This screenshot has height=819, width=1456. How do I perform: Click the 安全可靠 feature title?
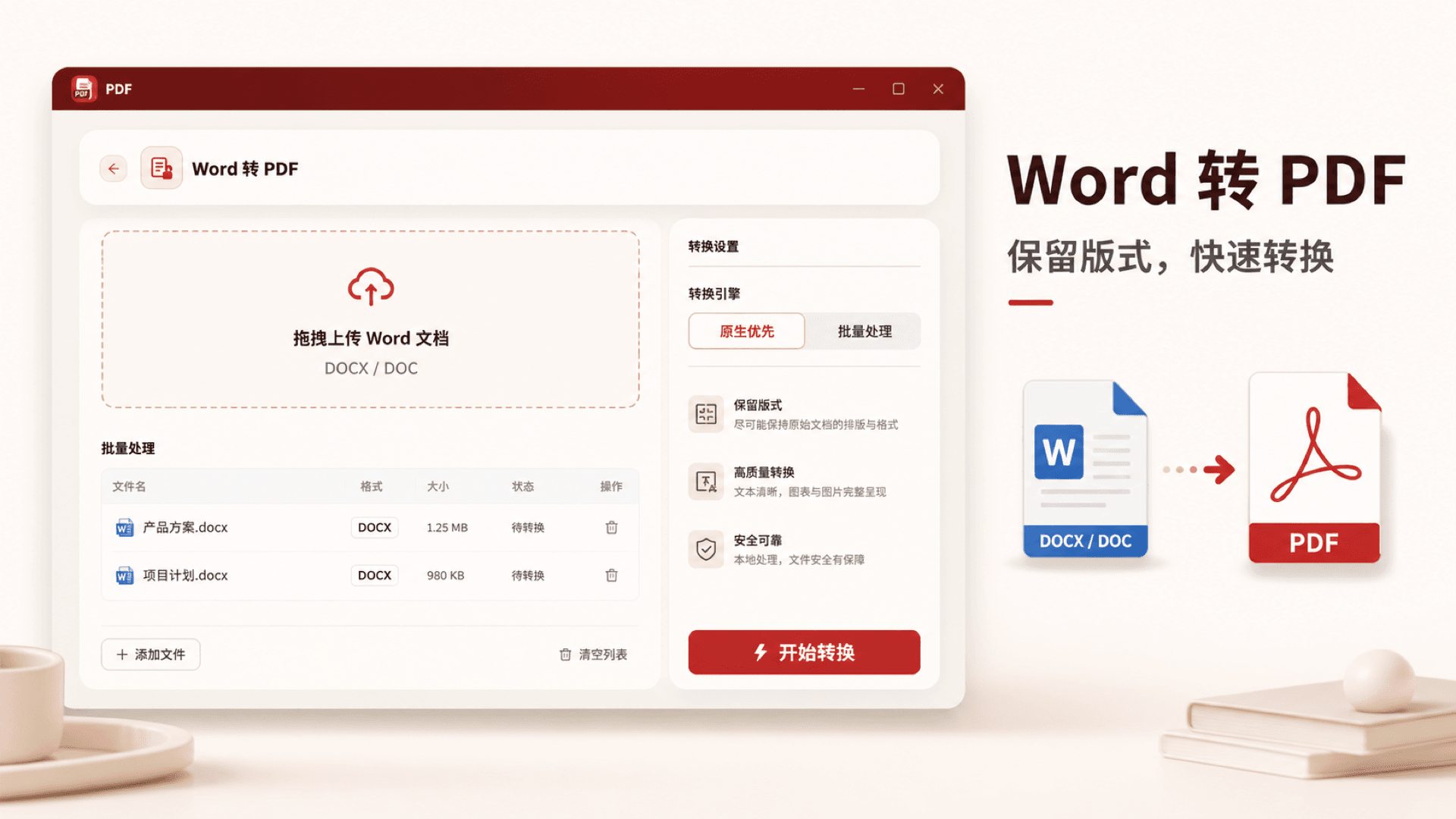tap(758, 540)
